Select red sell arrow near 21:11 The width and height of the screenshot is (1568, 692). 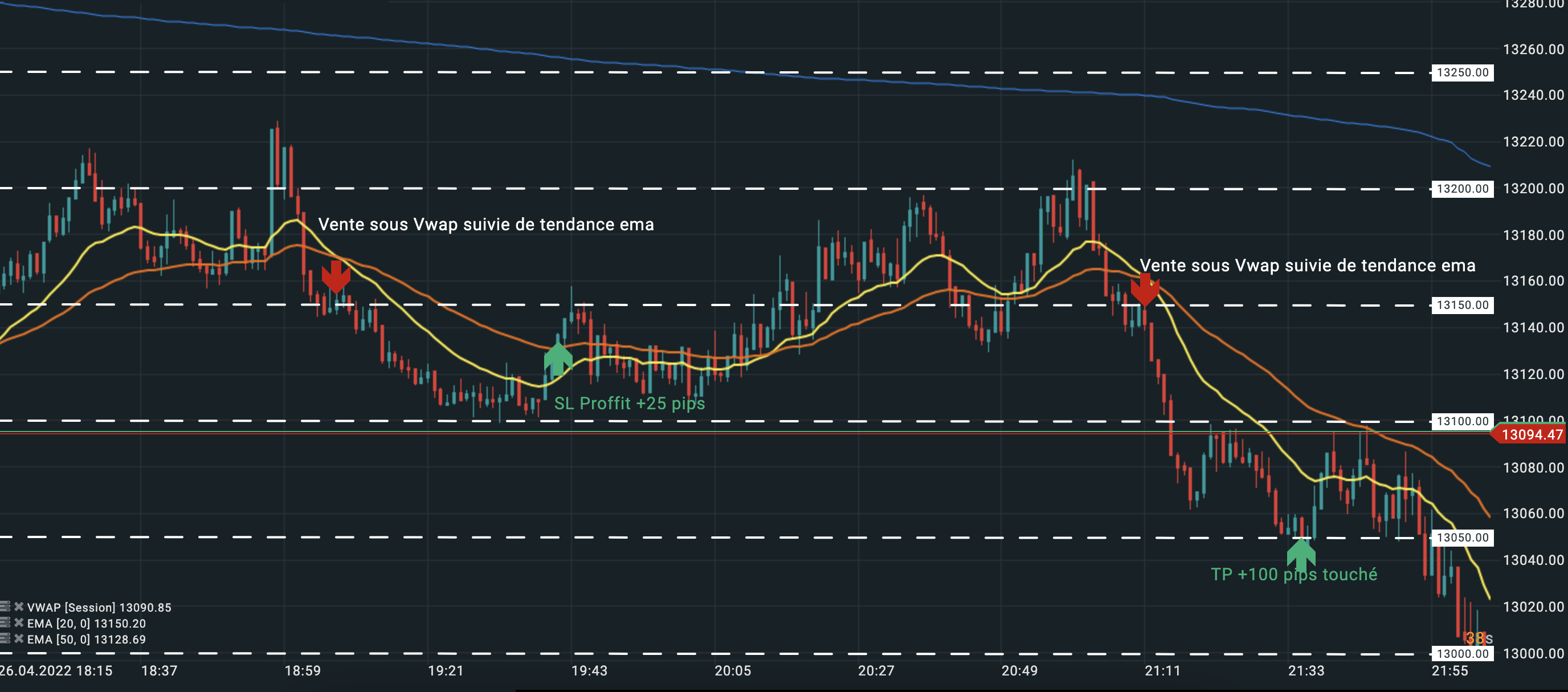click(1144, 290)
